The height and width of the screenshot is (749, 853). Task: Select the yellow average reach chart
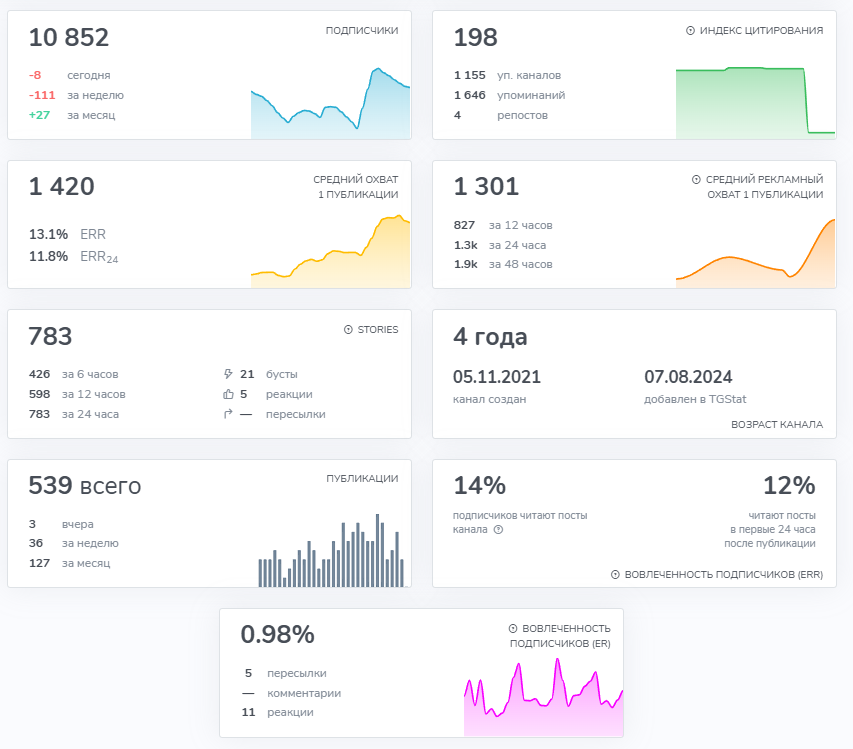pos(330,255)
